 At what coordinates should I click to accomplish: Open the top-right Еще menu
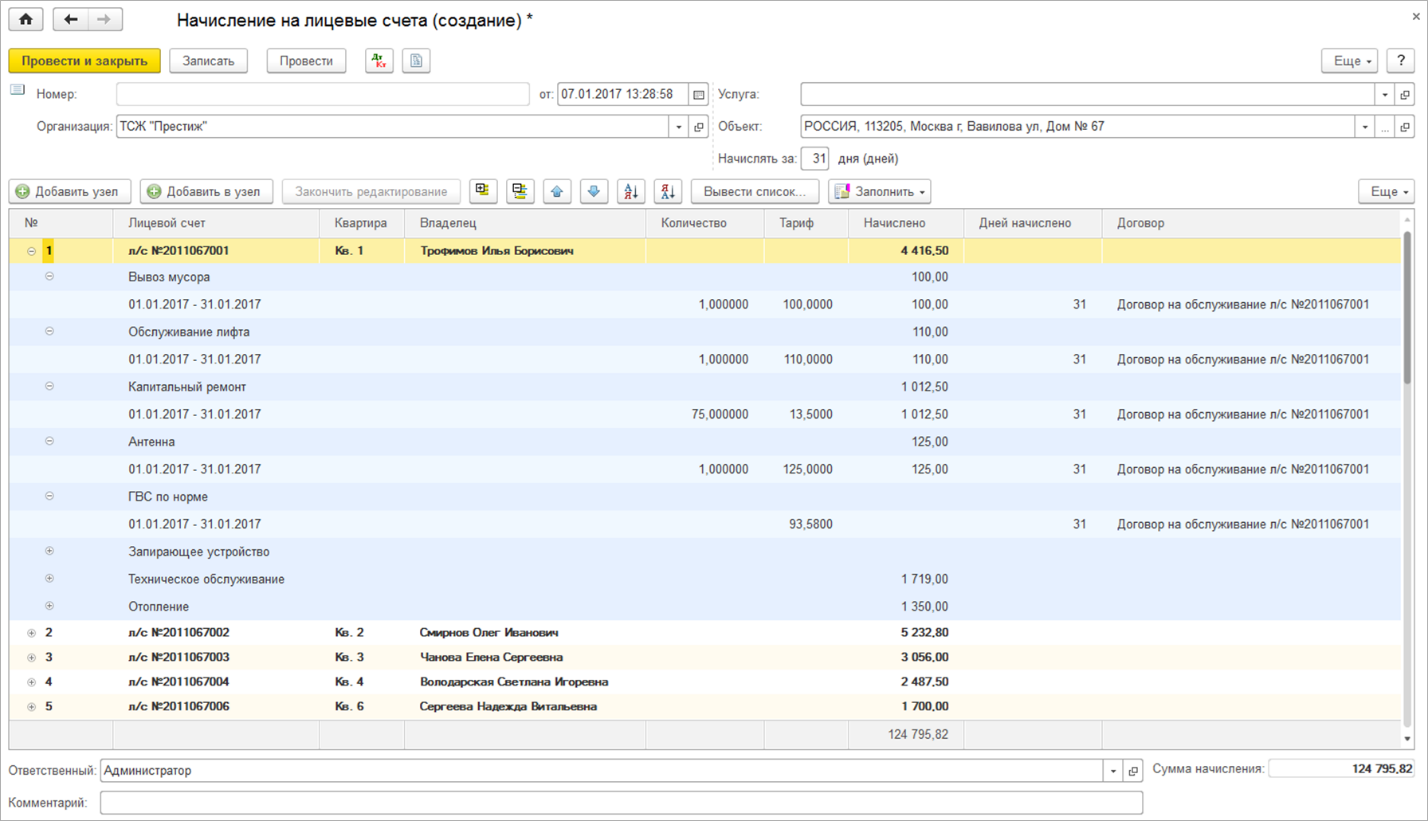pyautogui.click(x=1349, y=61)
